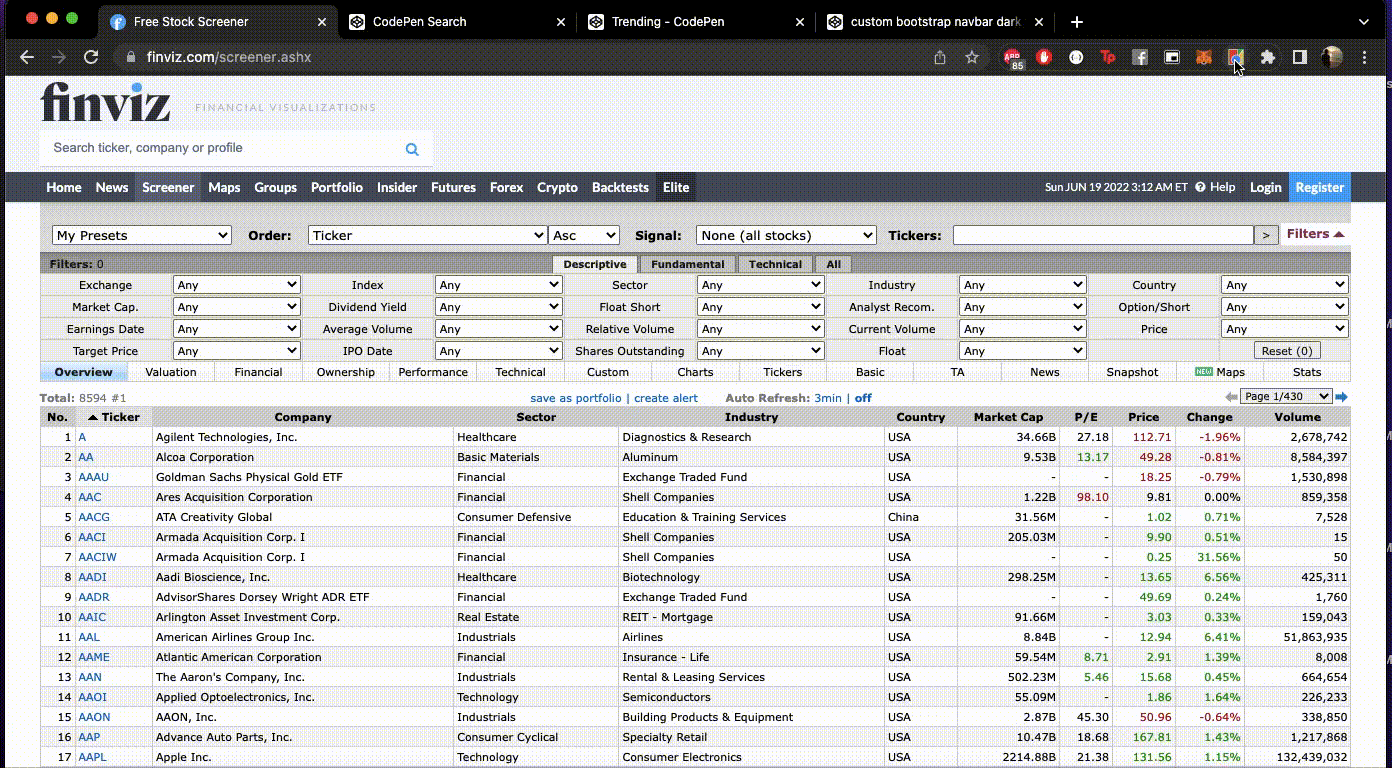The width and height of the screenshot is (1392, 768).
Task: Open the Performance view tab
Action: coord(433,372)
